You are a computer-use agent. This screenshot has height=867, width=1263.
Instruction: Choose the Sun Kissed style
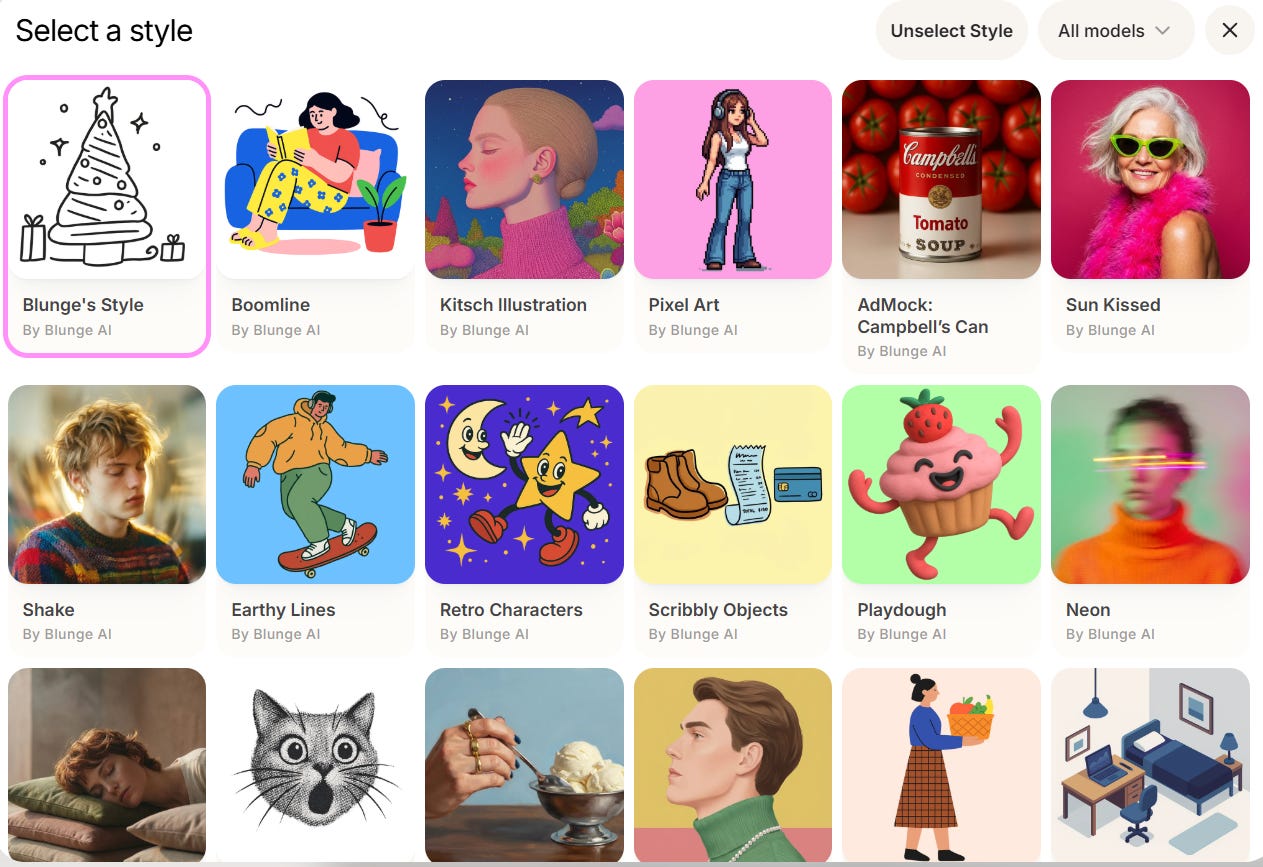click(x=1150, y=179)
